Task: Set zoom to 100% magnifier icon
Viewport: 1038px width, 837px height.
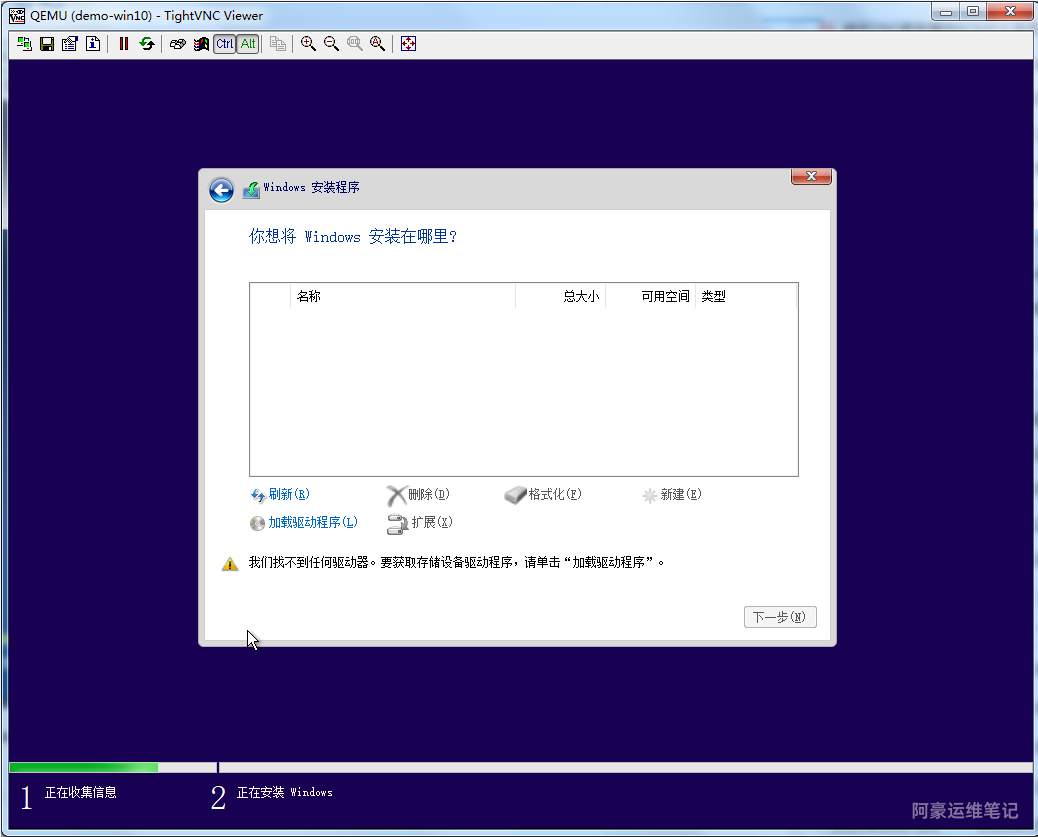Action: click(x=354, y=44)
